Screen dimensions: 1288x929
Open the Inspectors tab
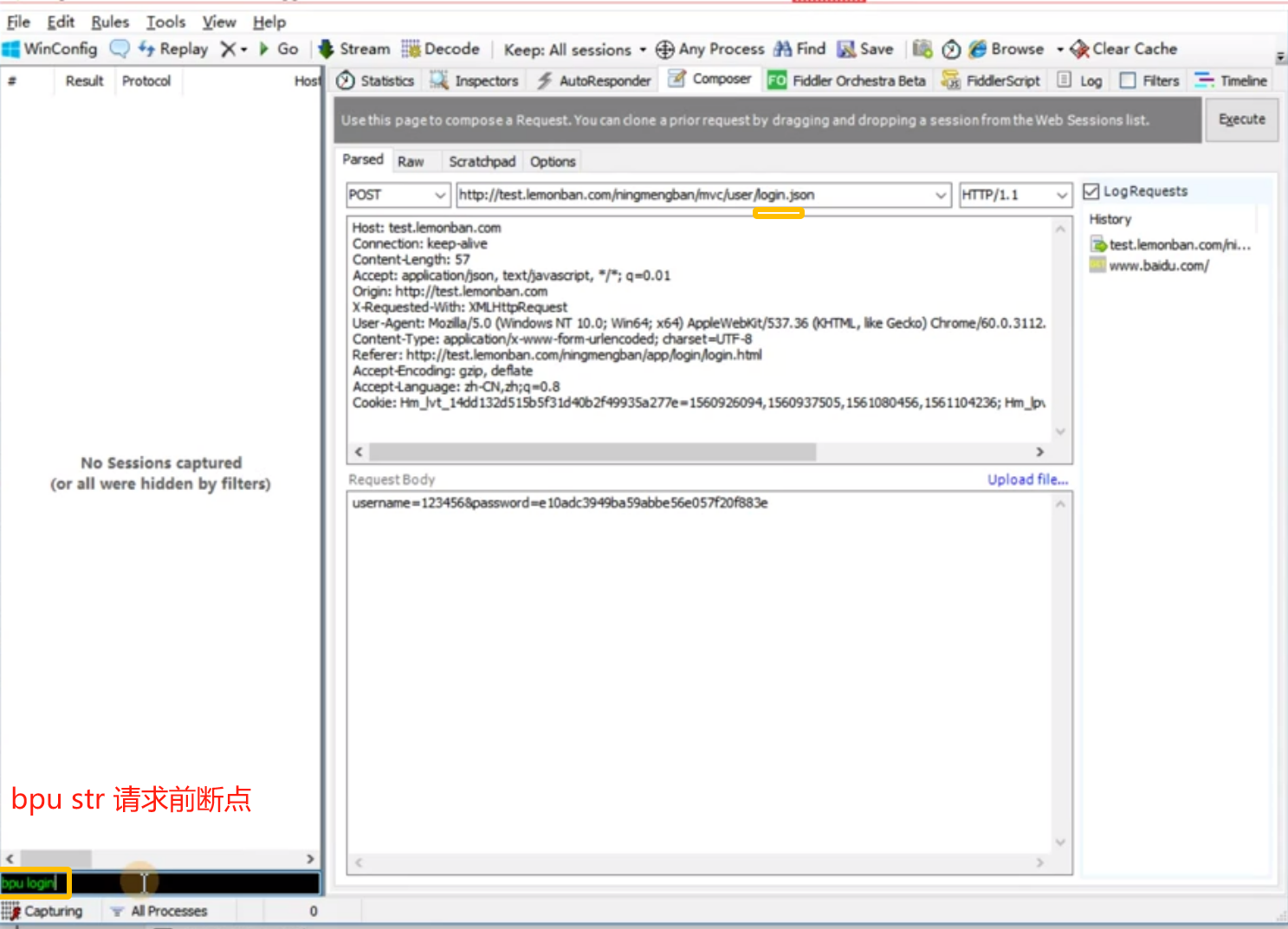coord(475,81)
